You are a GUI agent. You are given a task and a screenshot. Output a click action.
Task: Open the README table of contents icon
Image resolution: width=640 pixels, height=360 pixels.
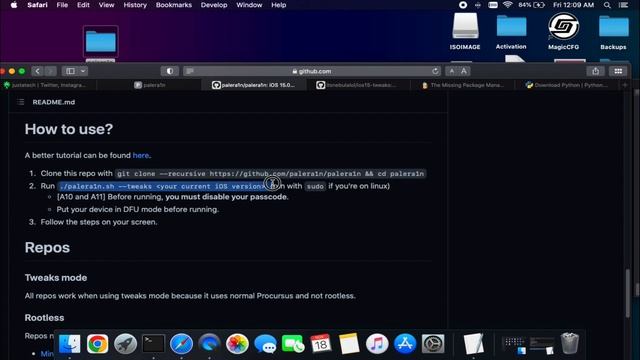(21, 102)
